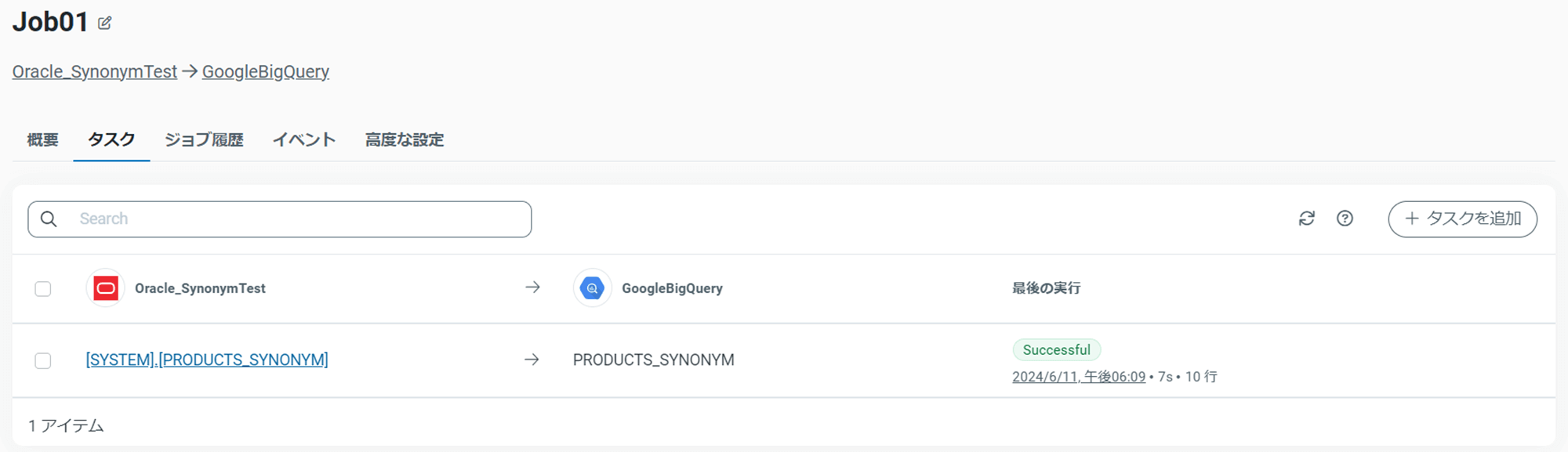1568x452 pixels.
Task: Click the arrow icon in the PRODUCTS_SYNONYM row
Action: click(532, 360)
